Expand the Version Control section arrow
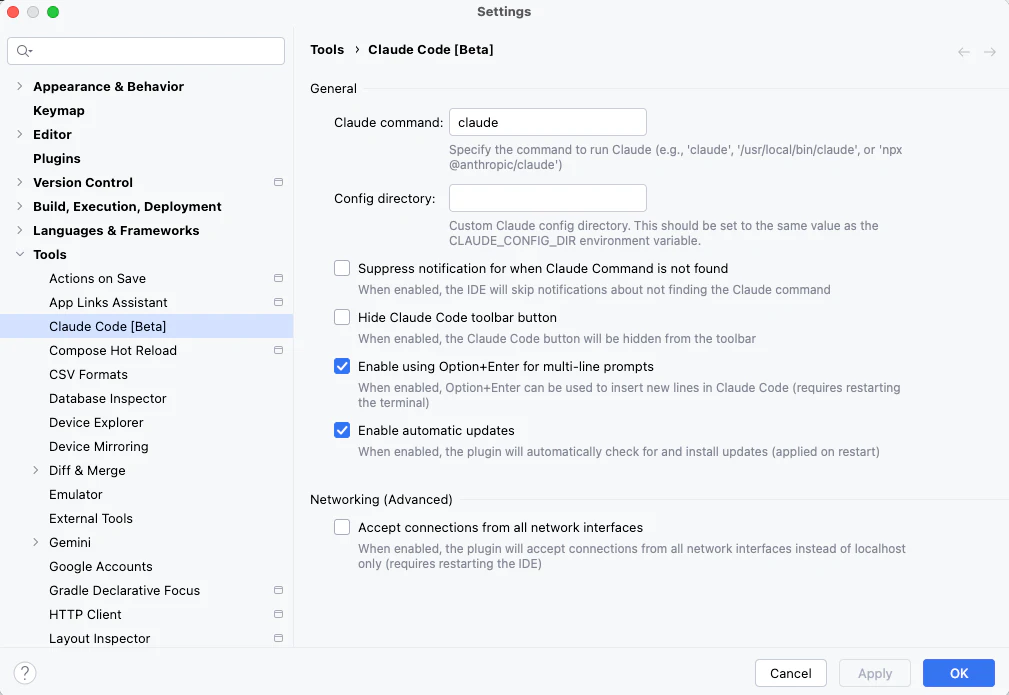 [x=19, y=182]
